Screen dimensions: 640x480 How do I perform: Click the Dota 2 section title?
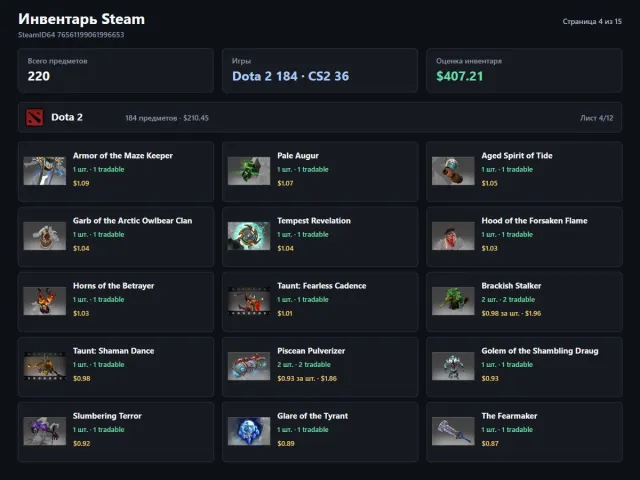67,117
